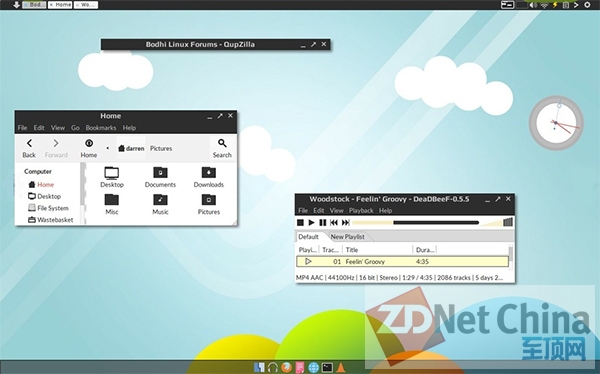Switch to Bod... taskbar window button
Image resolution: width=600 pixels, height=374 pixels.
tap(34, 5)
